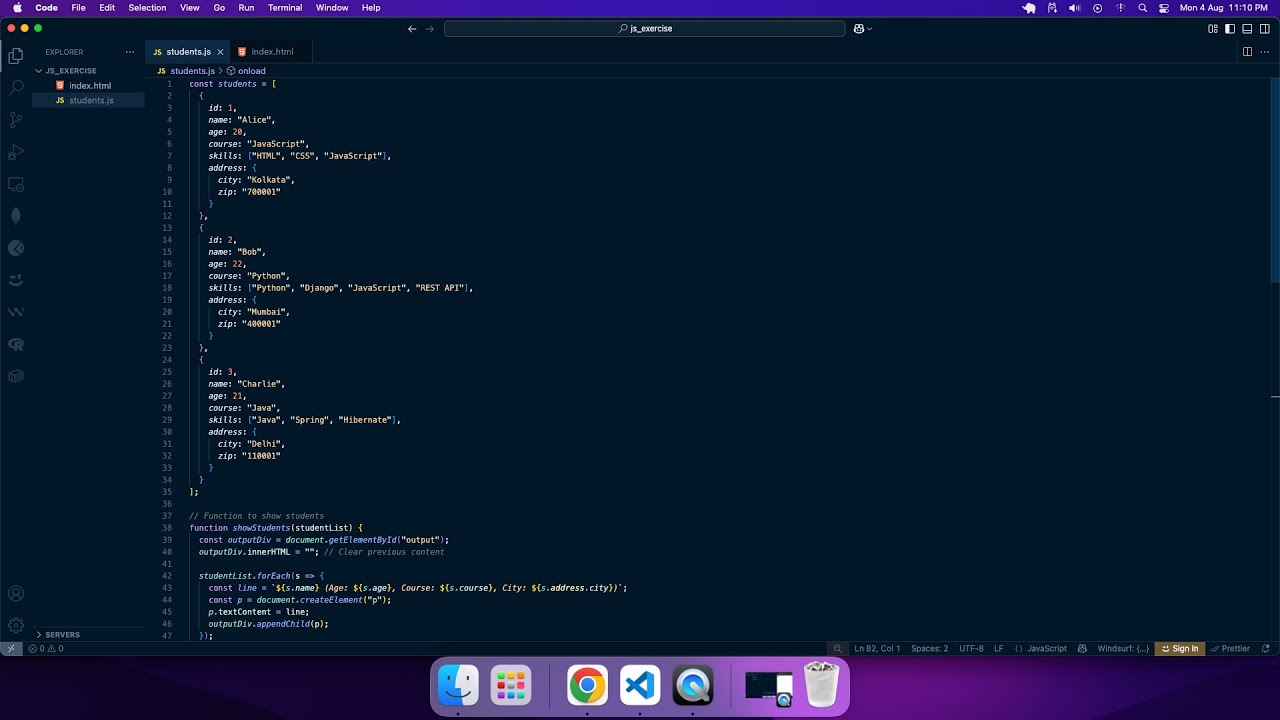This screenshot has width=1280, height=720.
Task: Open Launchpad from the Dock
Action: pos(510,686)
